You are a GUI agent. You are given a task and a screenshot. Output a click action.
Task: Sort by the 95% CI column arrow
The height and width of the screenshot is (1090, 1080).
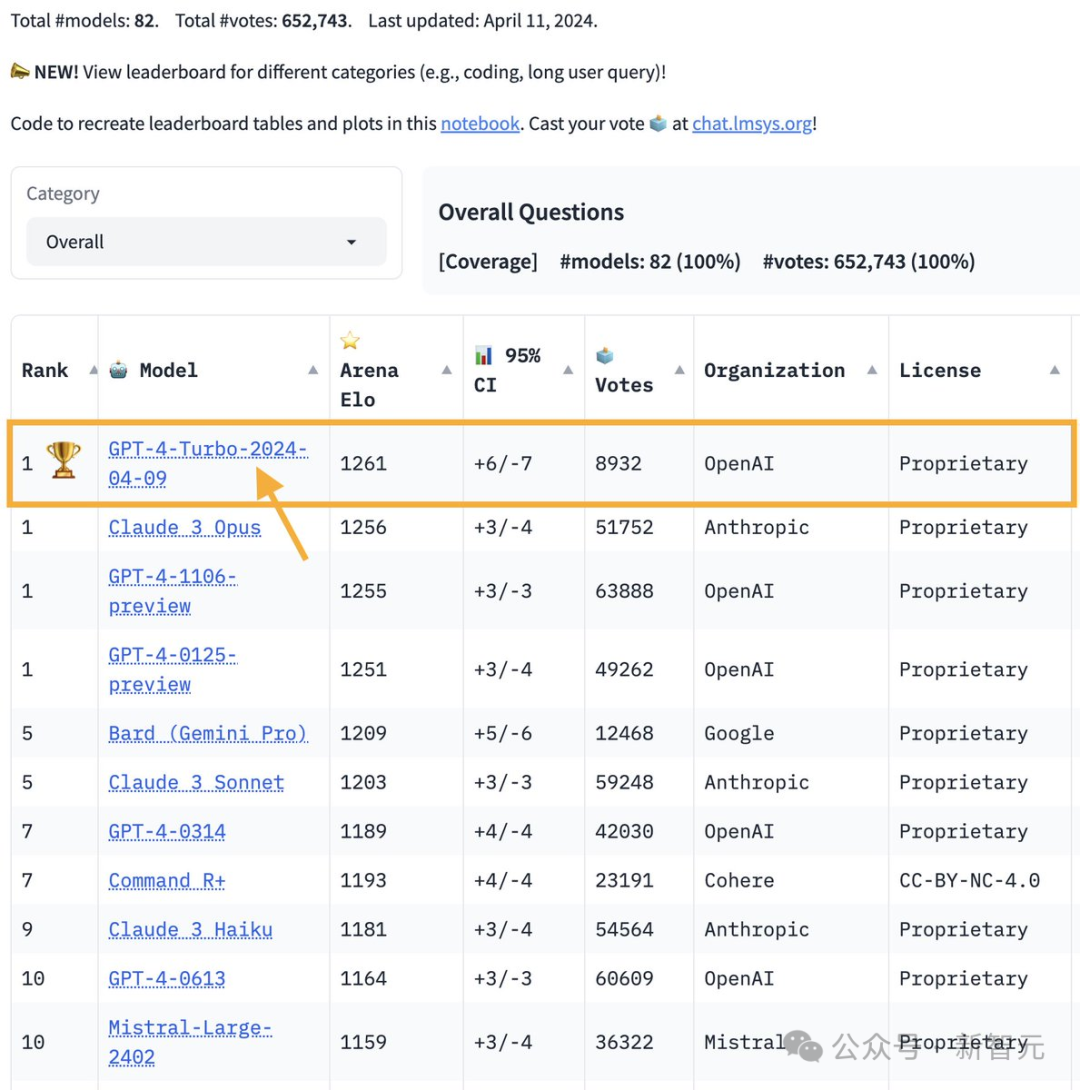pyautogui.click(x=568, y=371)
